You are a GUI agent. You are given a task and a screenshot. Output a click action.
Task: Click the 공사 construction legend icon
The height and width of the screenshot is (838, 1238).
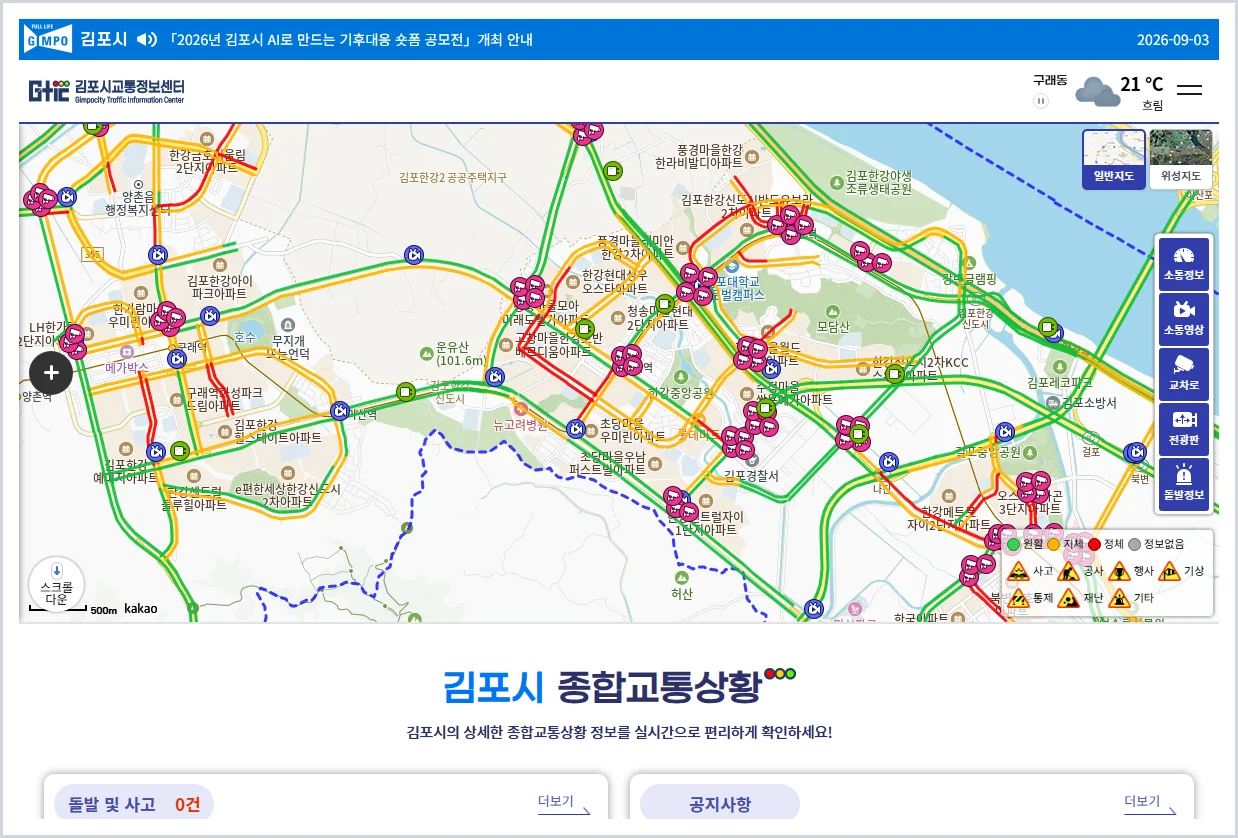(1068, 571)
